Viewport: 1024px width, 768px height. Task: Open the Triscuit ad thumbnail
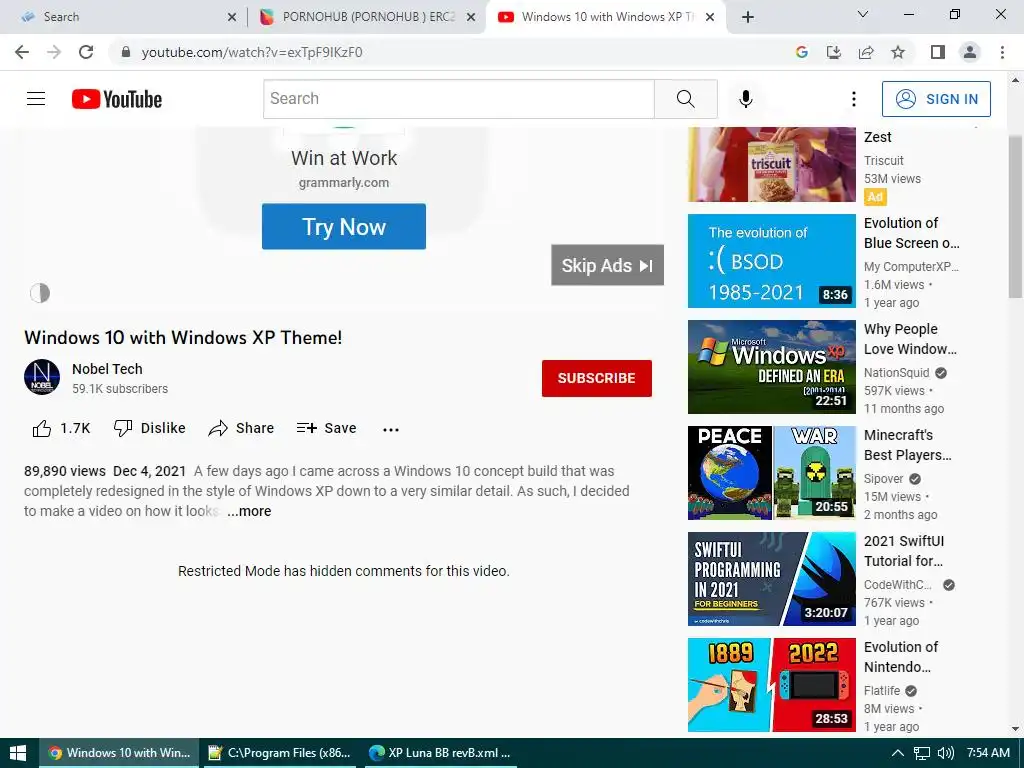click(x=771, y=165)
